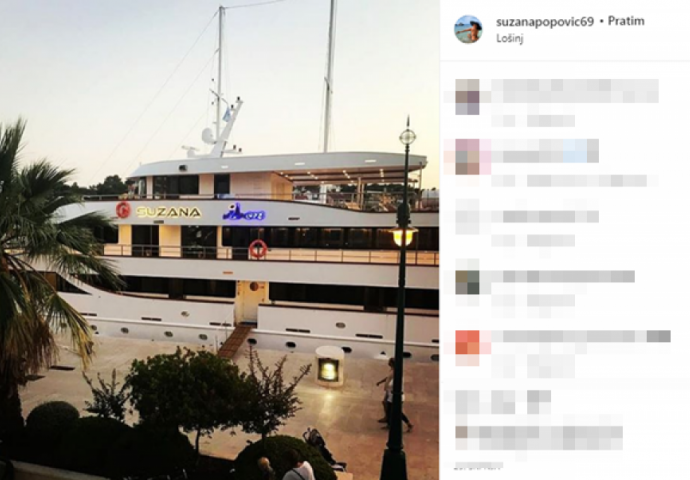Screen dimensions: 690x480
Task: Click the reply line under the third comment
Action: (533, 240)
